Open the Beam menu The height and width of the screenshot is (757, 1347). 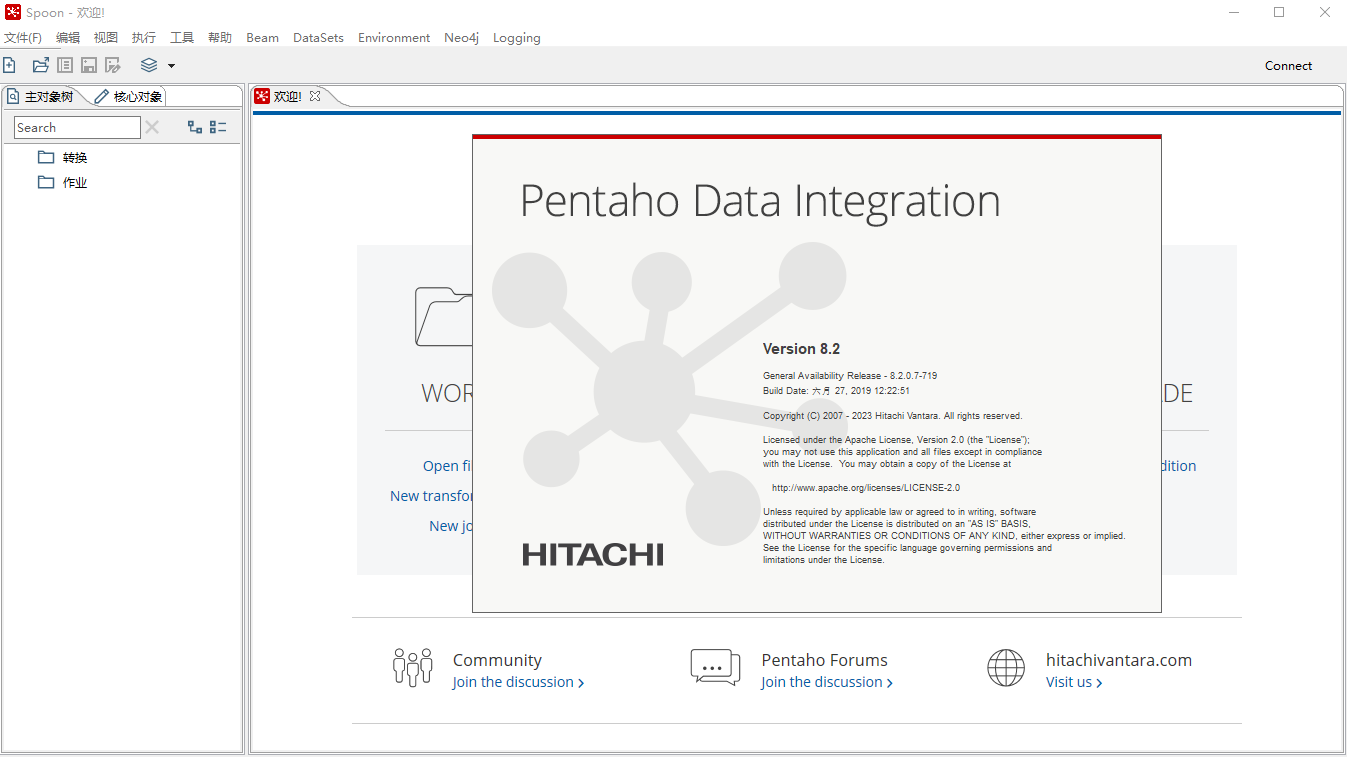tap(262, 38)
